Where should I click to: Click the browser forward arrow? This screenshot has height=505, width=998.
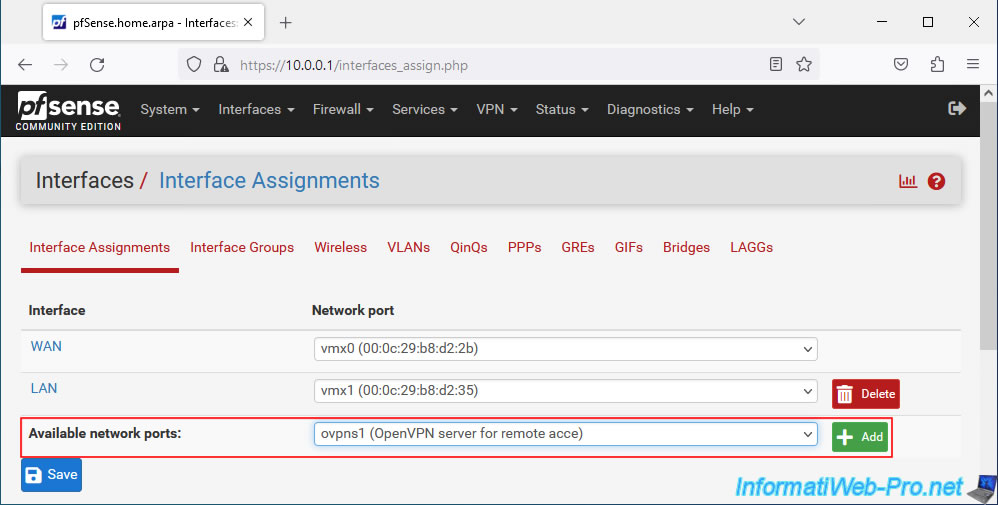tap(61, 64)
